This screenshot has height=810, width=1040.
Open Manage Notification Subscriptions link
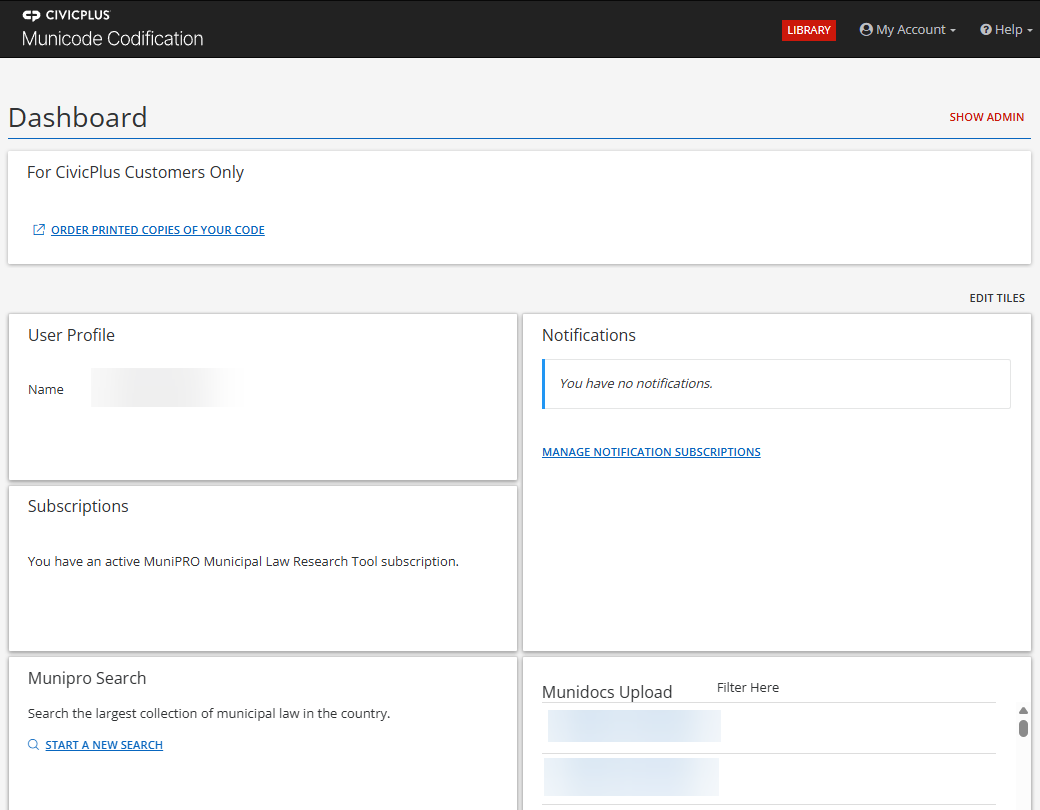(651, 452)
